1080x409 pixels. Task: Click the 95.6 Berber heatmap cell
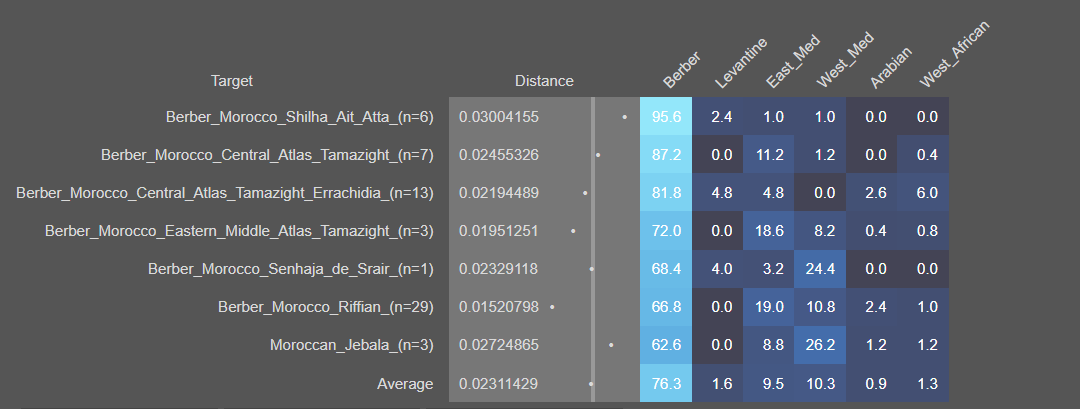pyautogui.click(x=666, y=117)
